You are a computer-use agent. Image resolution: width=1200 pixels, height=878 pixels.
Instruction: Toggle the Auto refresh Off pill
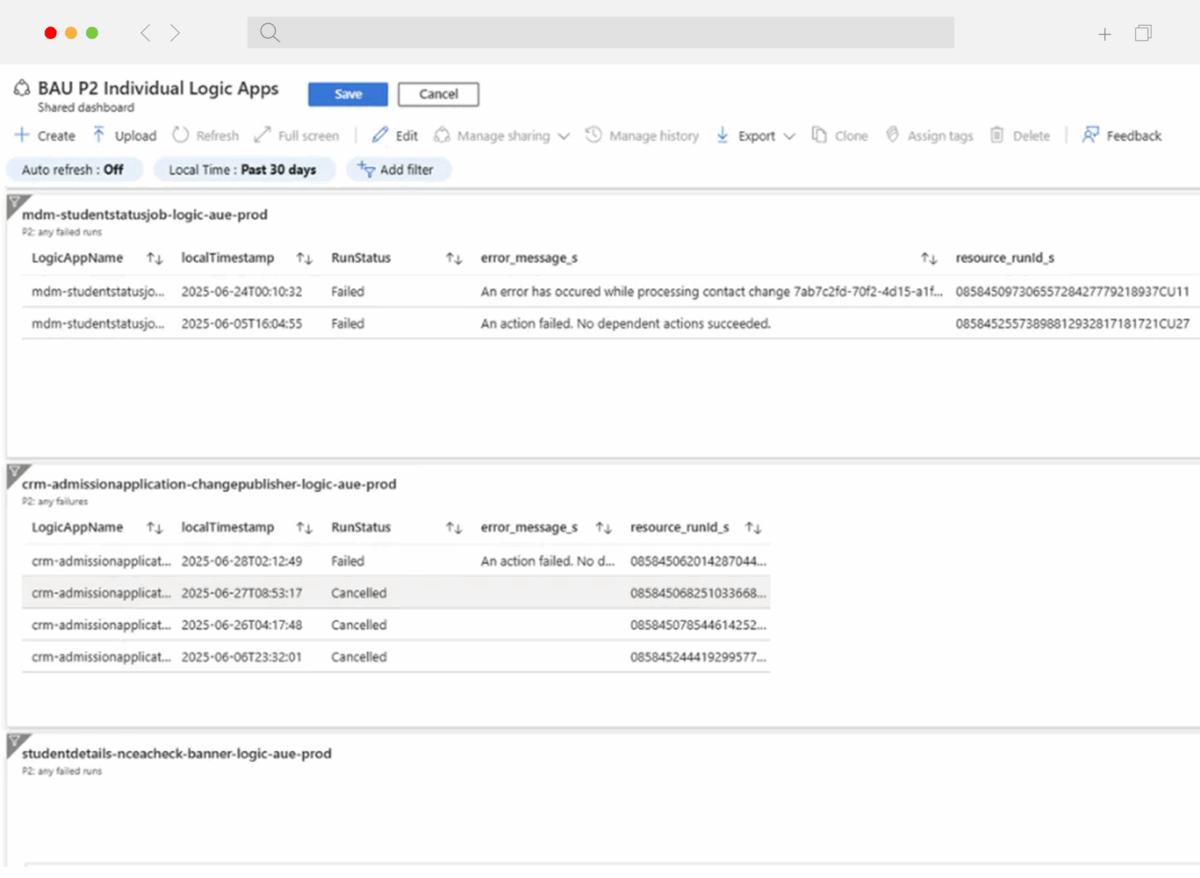(x=74, y=170)
